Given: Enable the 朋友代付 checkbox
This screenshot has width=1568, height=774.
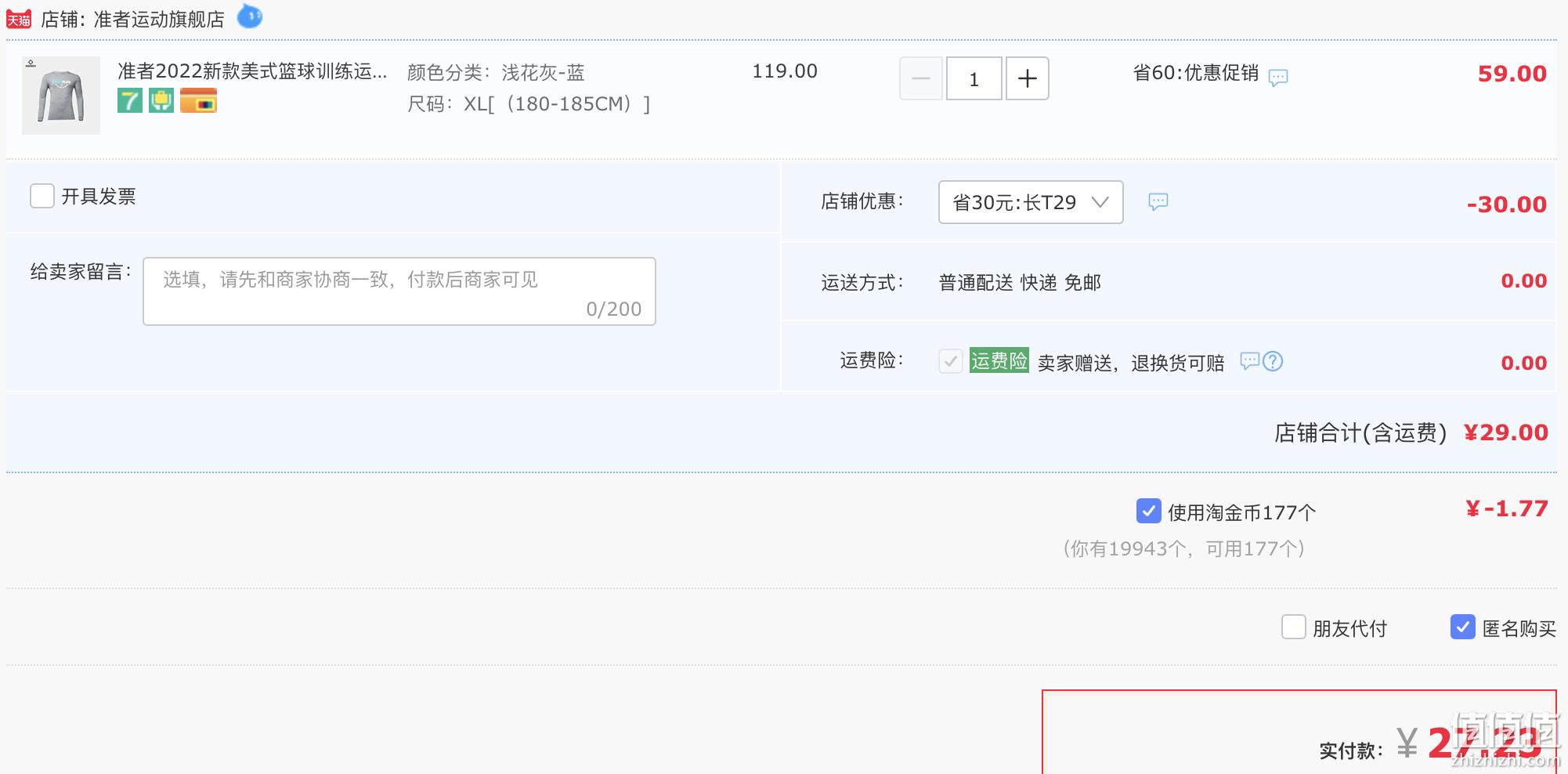Looking at the screenshot, I should (x=1294, y=627).
